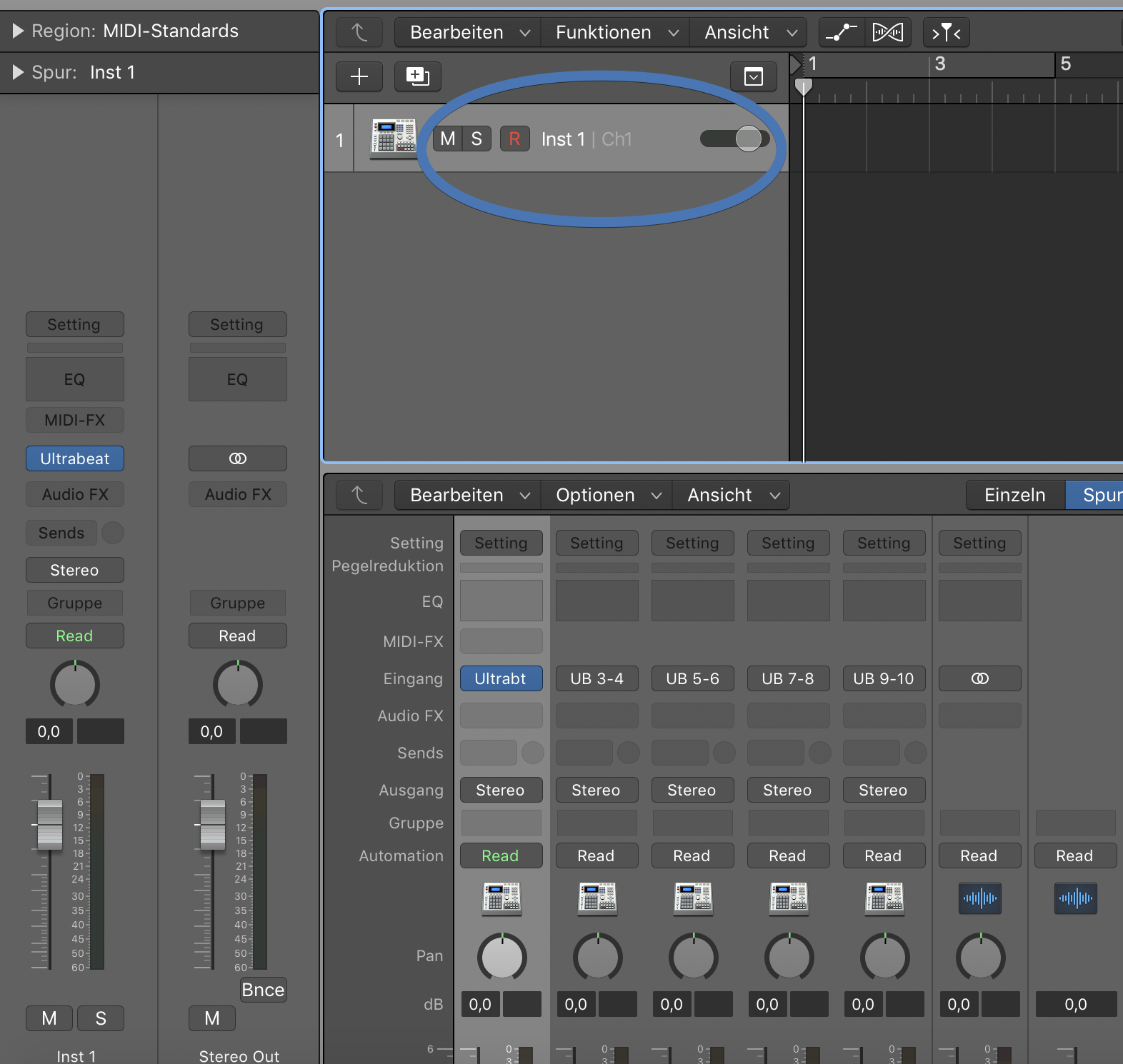Open the Stereo output selector on Inst 1 strip

point(75,570)
